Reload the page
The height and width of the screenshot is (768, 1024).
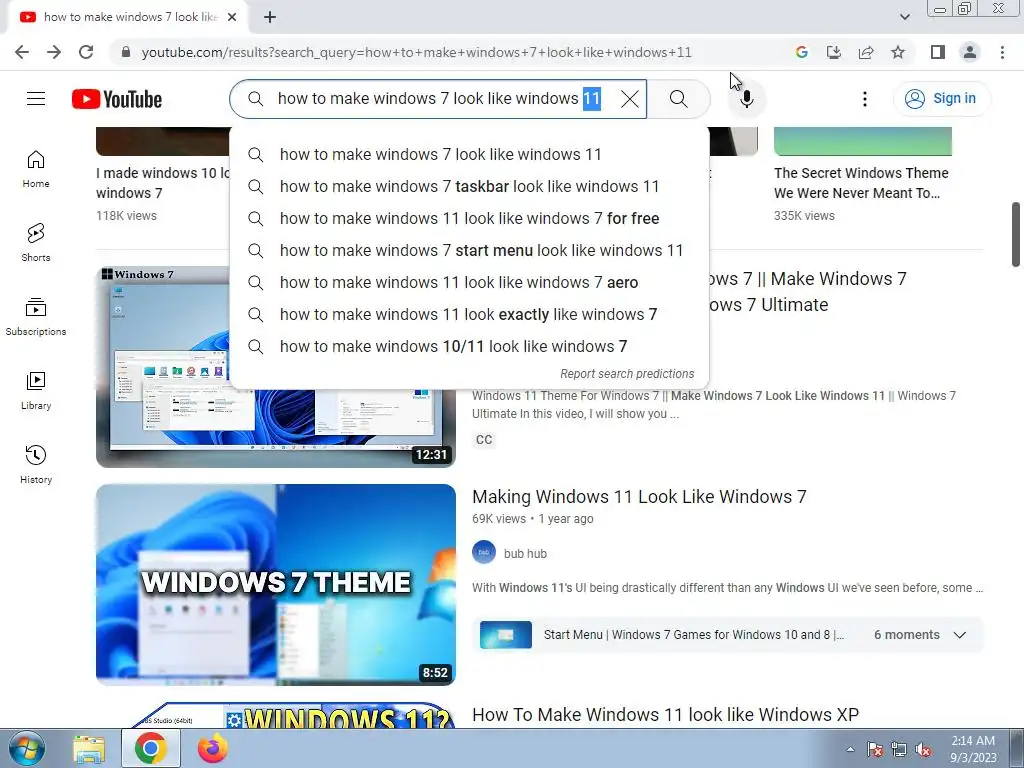[x=86, y=52]
